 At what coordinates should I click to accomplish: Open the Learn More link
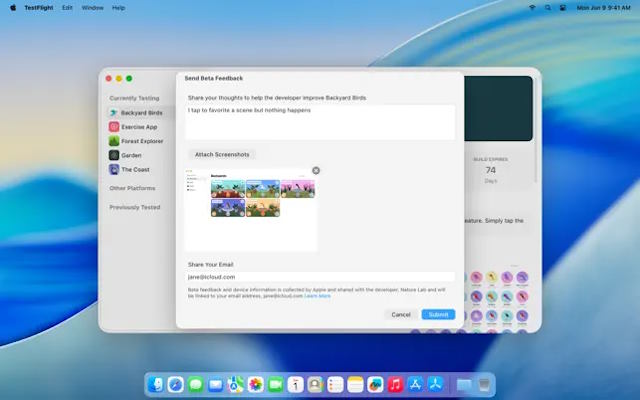(318, 296)
